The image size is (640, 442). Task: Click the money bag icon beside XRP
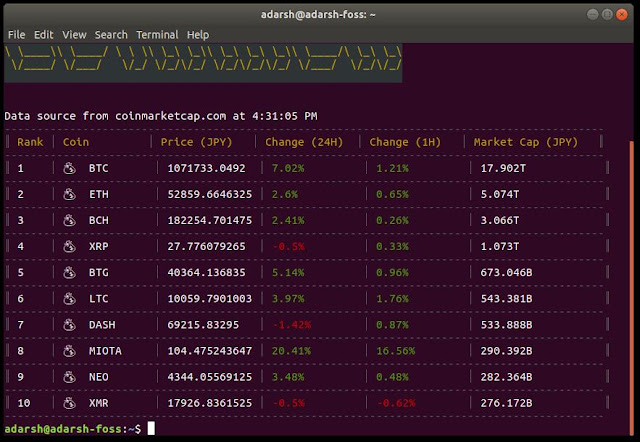[x=69, y=247]
